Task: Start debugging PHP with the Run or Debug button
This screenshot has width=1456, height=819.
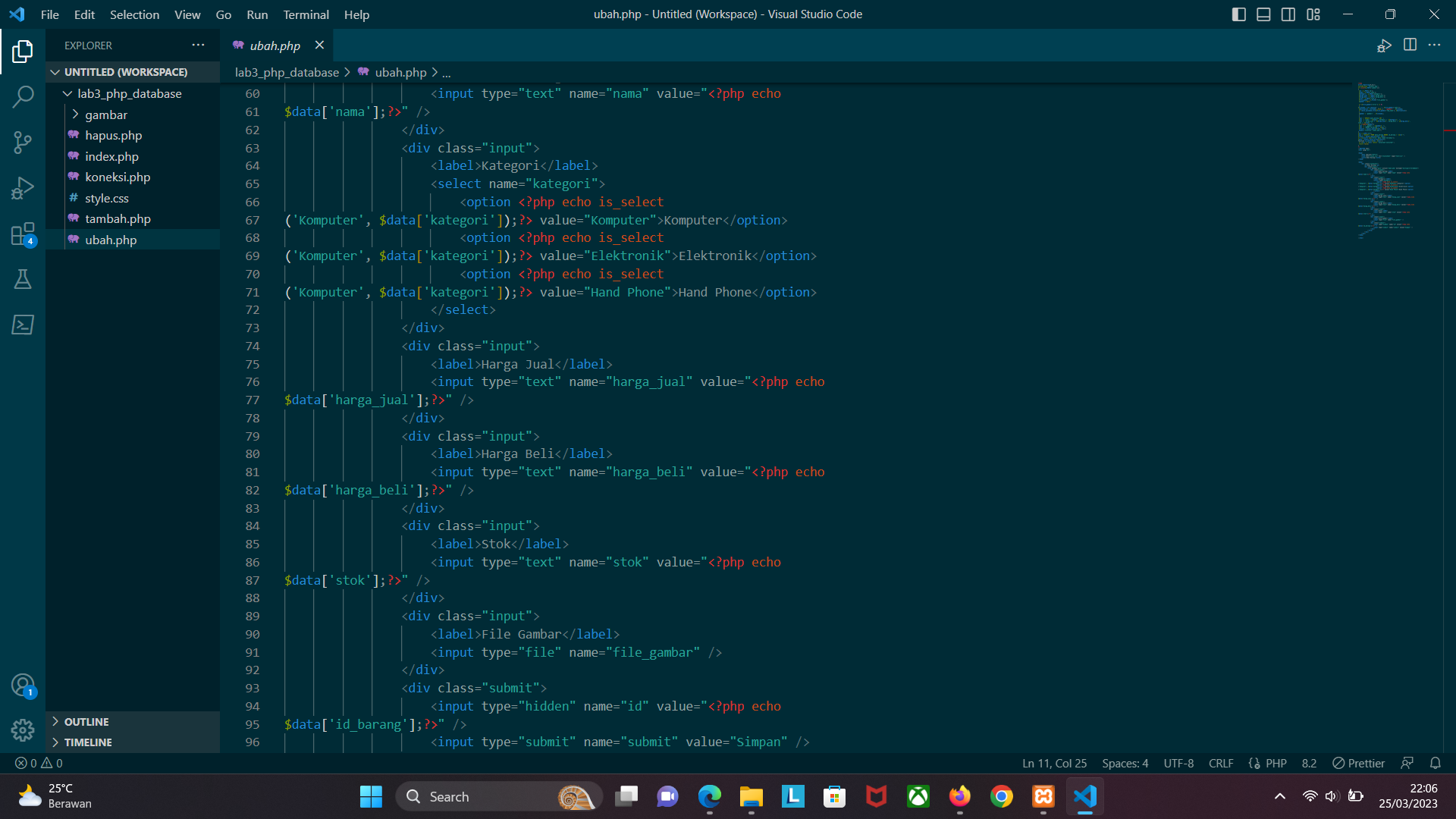Action: (x=1385, y=45)
